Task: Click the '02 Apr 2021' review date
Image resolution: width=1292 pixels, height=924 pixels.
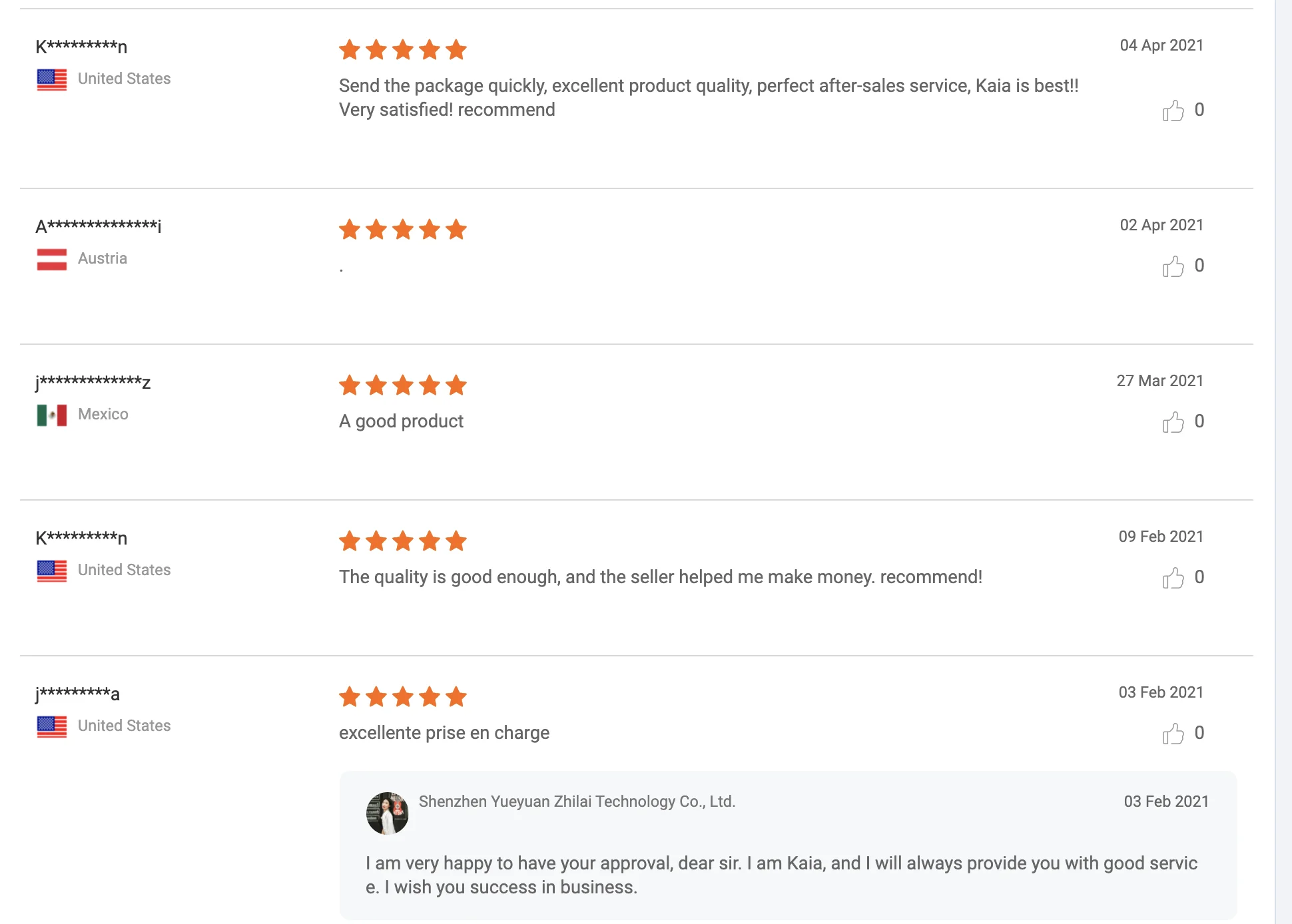Action: pos(1161,225)
